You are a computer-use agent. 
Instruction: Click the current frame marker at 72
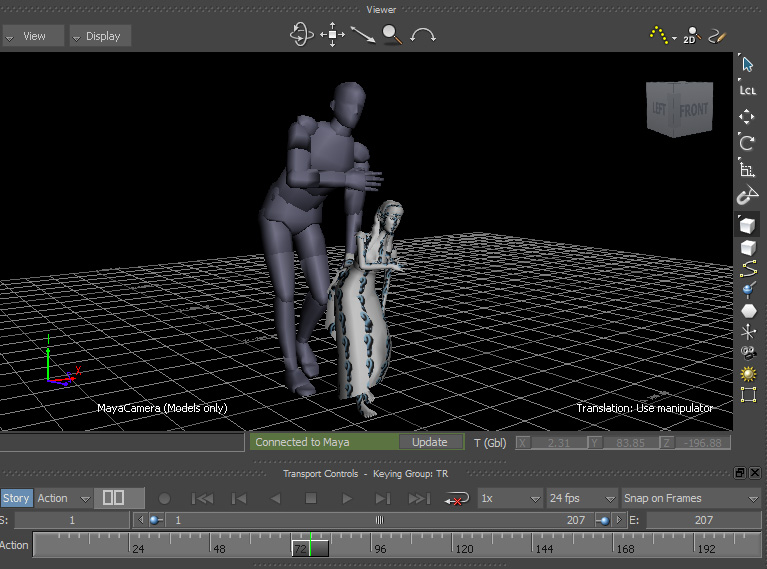[x=310, y=548]
